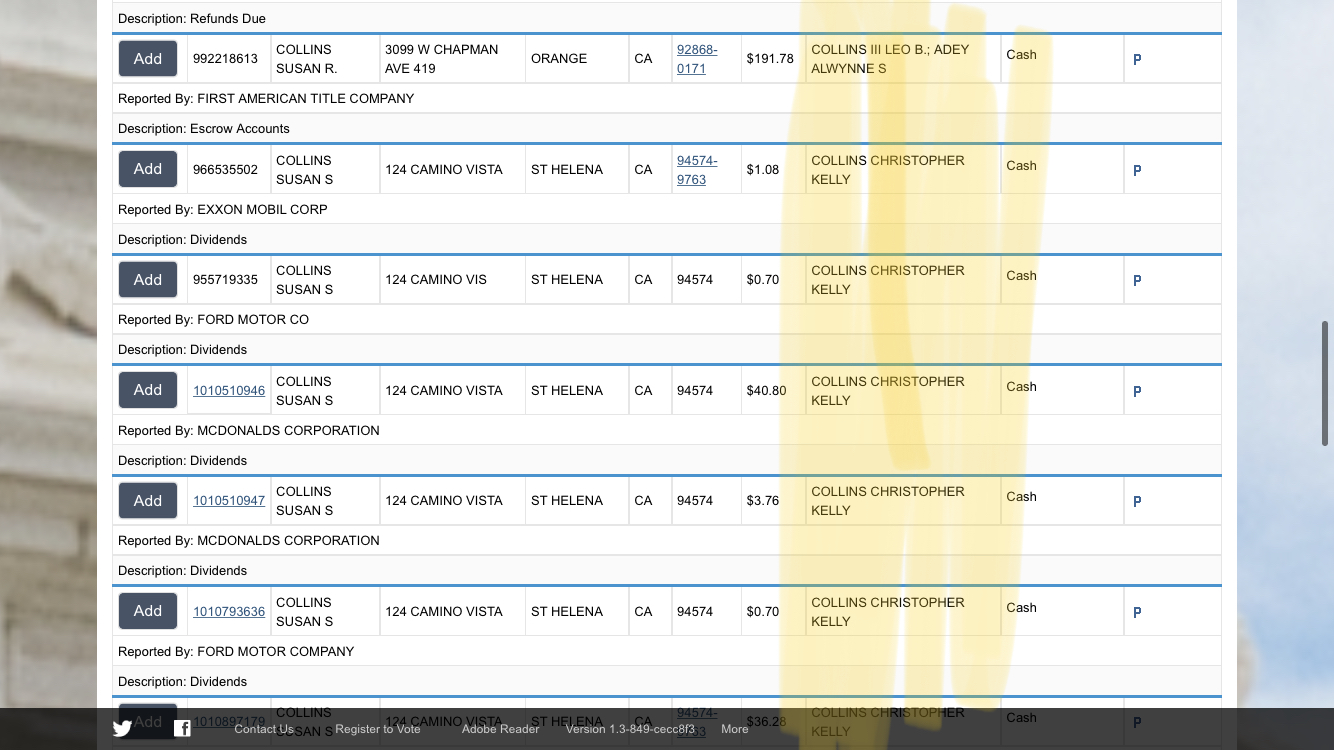Follow the zip code link 94574-9763
The width and height of the screenshot is (1334, 750).
[x=697, y=170]
